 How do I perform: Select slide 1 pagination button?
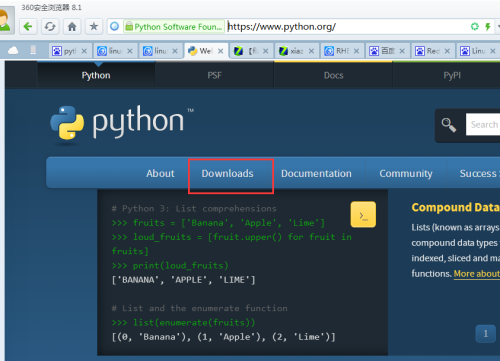[x=486, y=333]
